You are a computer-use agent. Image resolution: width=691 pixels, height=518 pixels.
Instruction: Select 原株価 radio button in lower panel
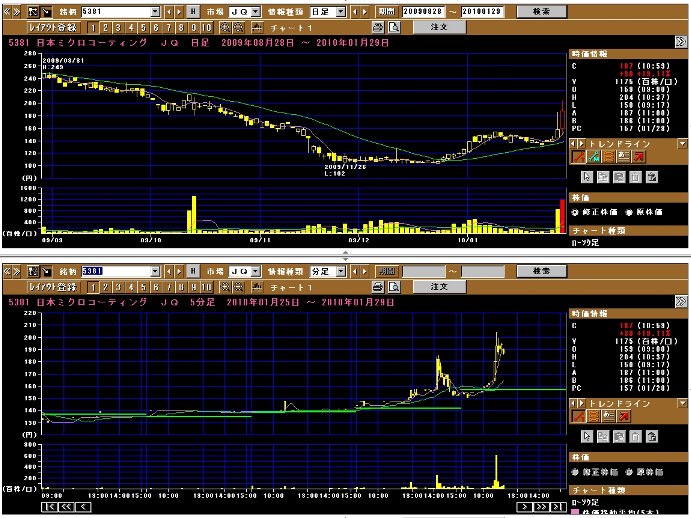(627, 472)
